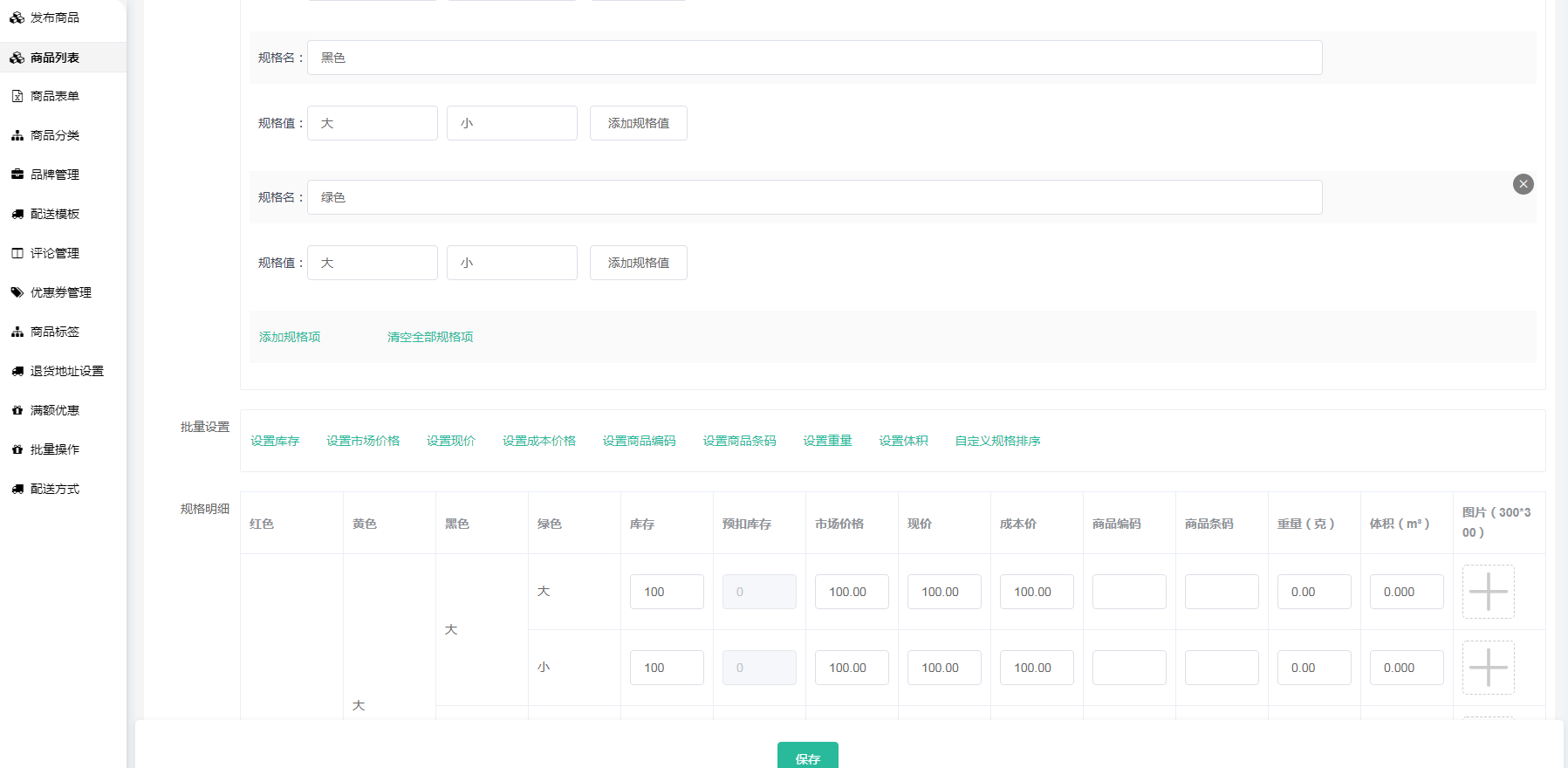The width and height of the screenshot is (1568, 768).
Task: Open 退货地址设置 menu item
Action: 66,371
